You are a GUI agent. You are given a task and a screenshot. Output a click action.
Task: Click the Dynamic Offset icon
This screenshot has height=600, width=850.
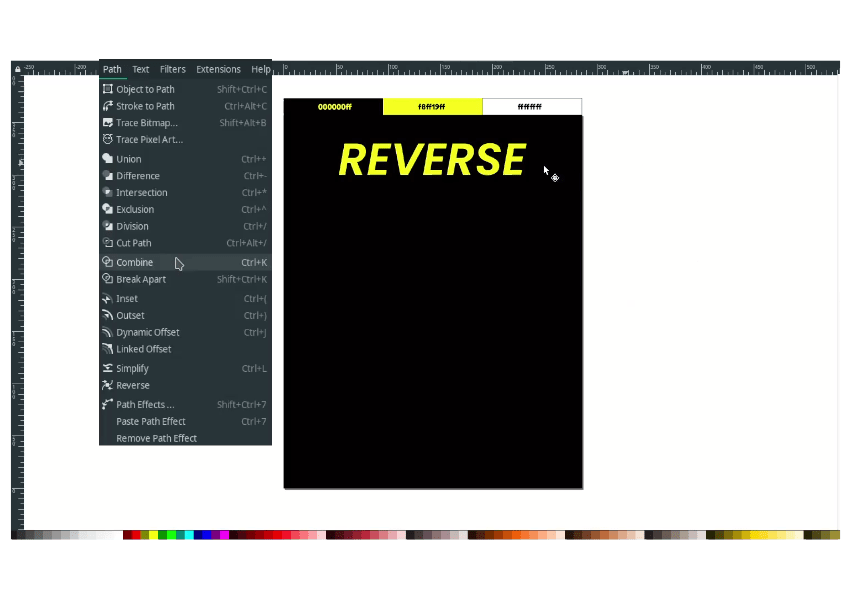pos(108,332)
